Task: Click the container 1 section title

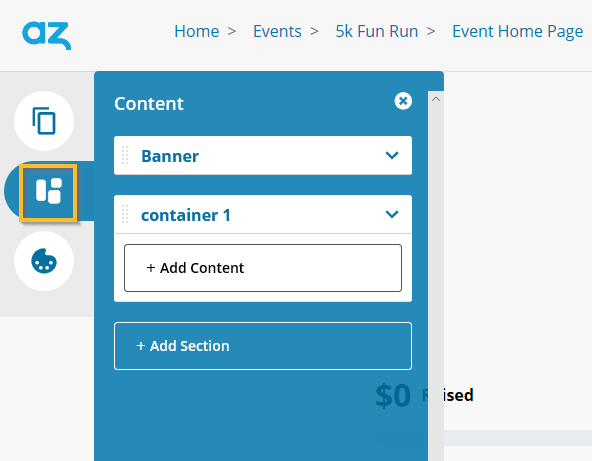Action: click(x=186, y=216)
